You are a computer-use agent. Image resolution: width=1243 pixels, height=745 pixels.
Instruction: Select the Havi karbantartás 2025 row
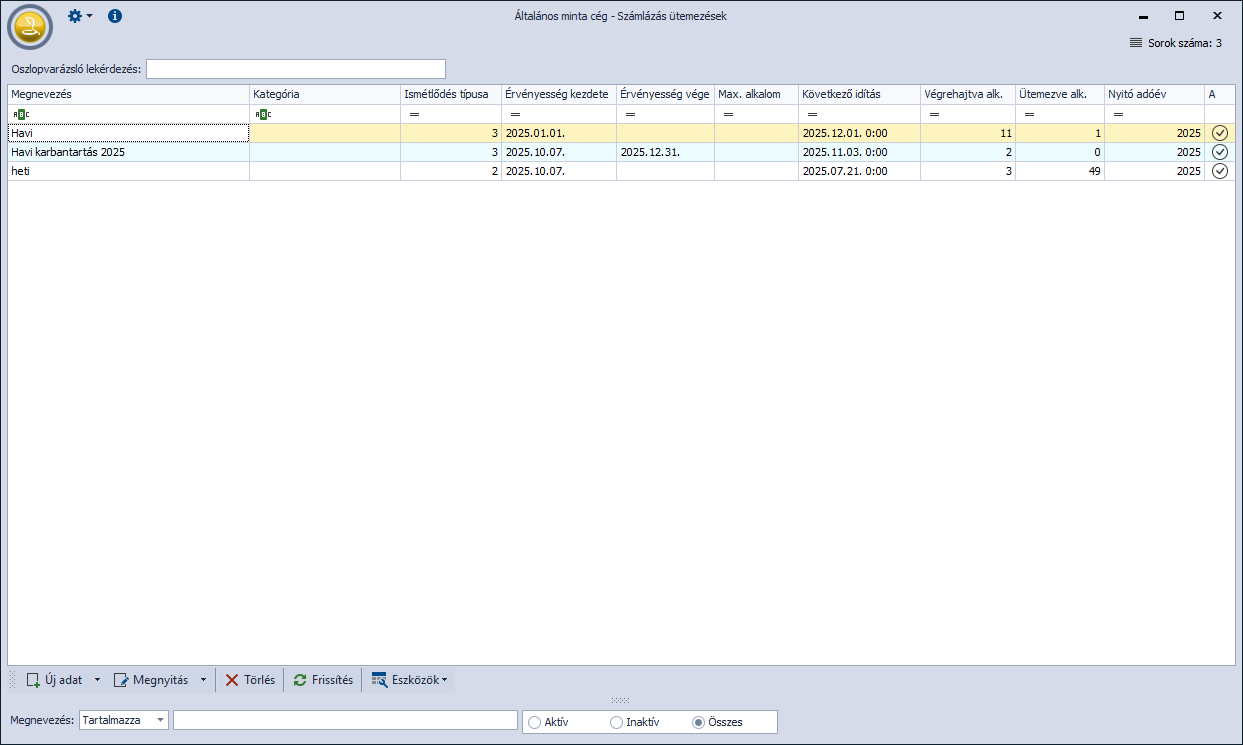tap(128, 152)
